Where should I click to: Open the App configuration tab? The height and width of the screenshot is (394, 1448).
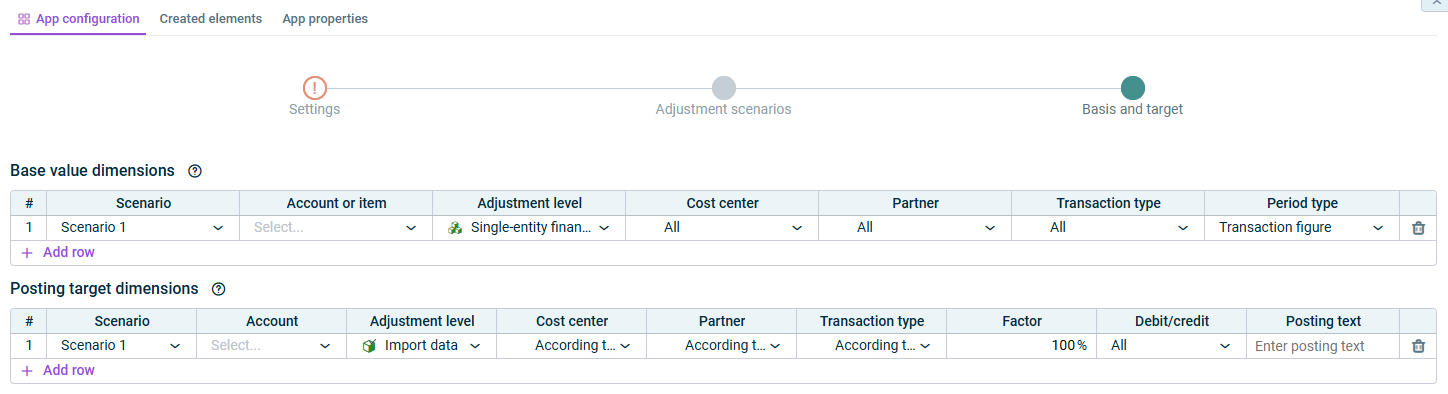click(x=78, y=18)
